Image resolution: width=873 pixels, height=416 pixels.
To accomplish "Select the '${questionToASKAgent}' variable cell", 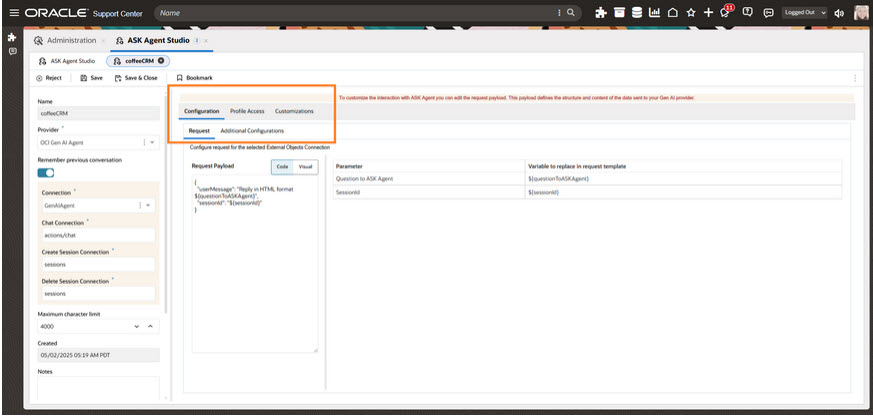I will (x=683, y=178).
